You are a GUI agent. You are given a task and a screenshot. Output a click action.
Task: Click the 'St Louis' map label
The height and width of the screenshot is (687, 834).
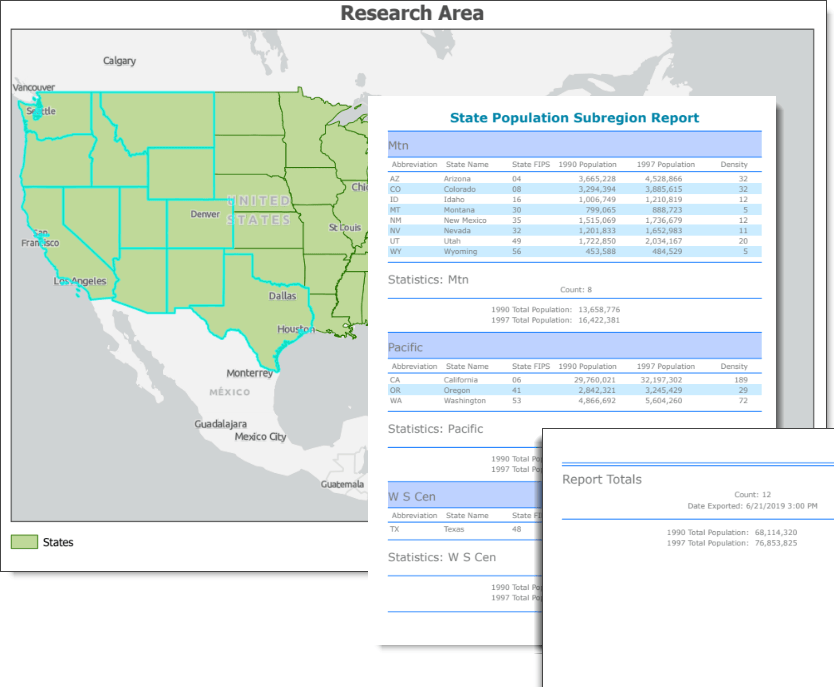click(345, 228)
